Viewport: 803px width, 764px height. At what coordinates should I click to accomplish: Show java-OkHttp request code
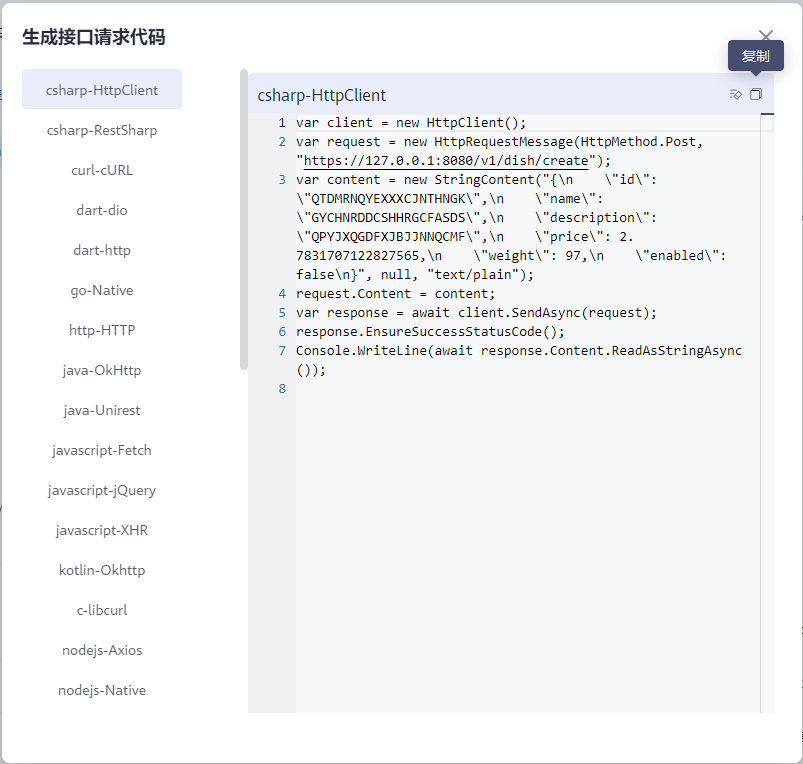pos(102,370)
